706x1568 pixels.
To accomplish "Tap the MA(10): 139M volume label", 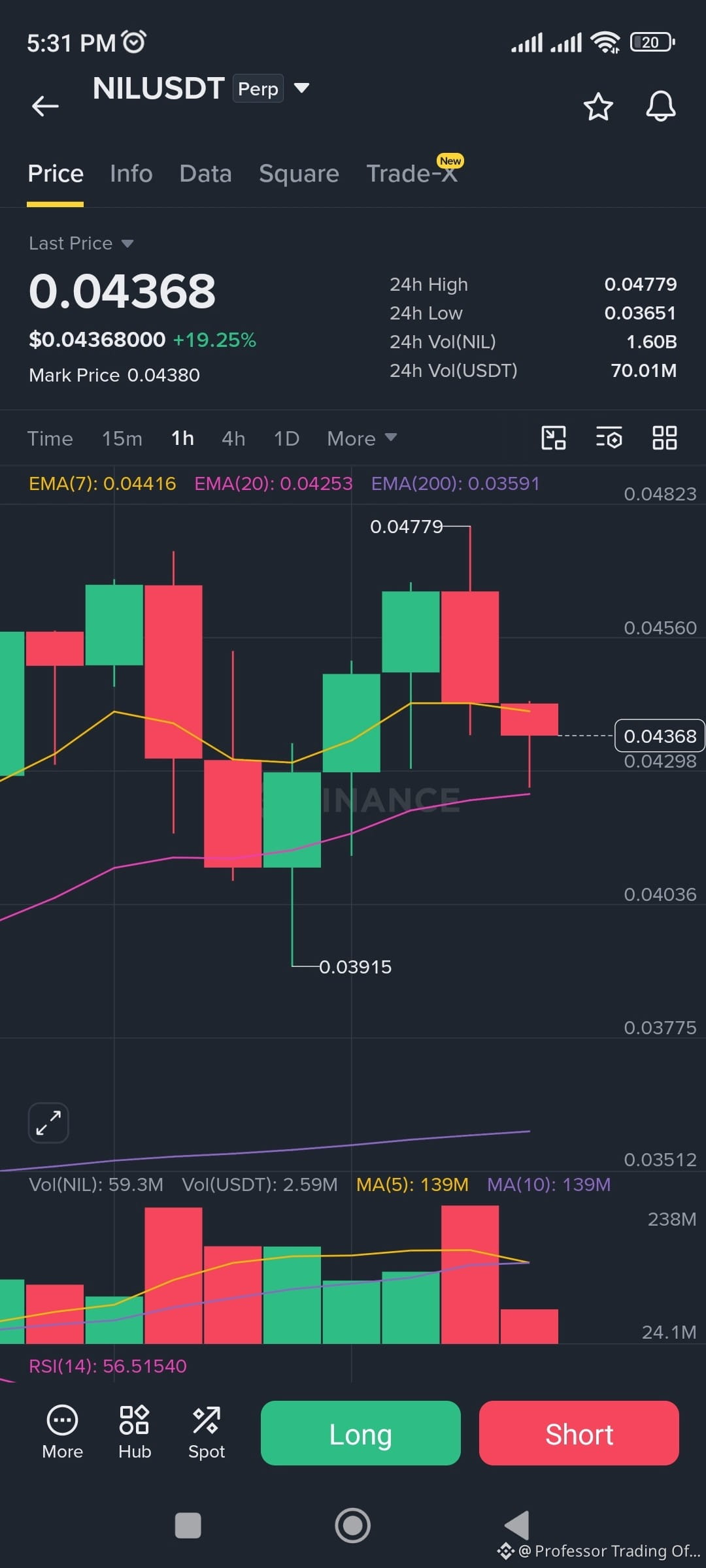I will point(549,1184).
